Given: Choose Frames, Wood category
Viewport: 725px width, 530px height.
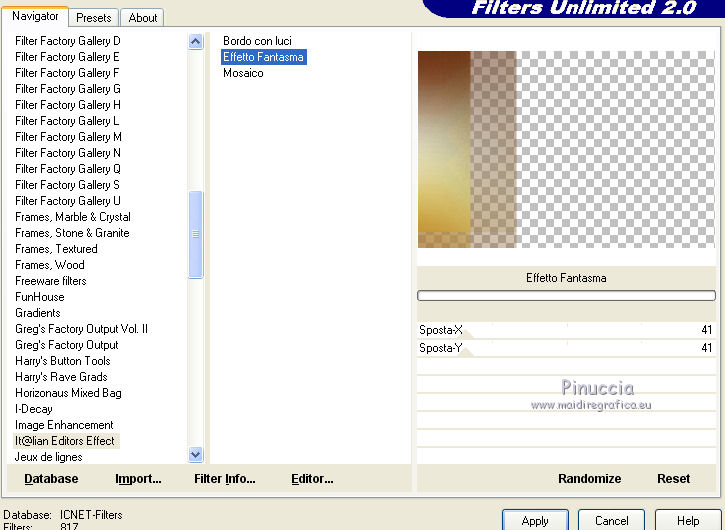Looking at the screenshot, I should click(x=49, y=265).
